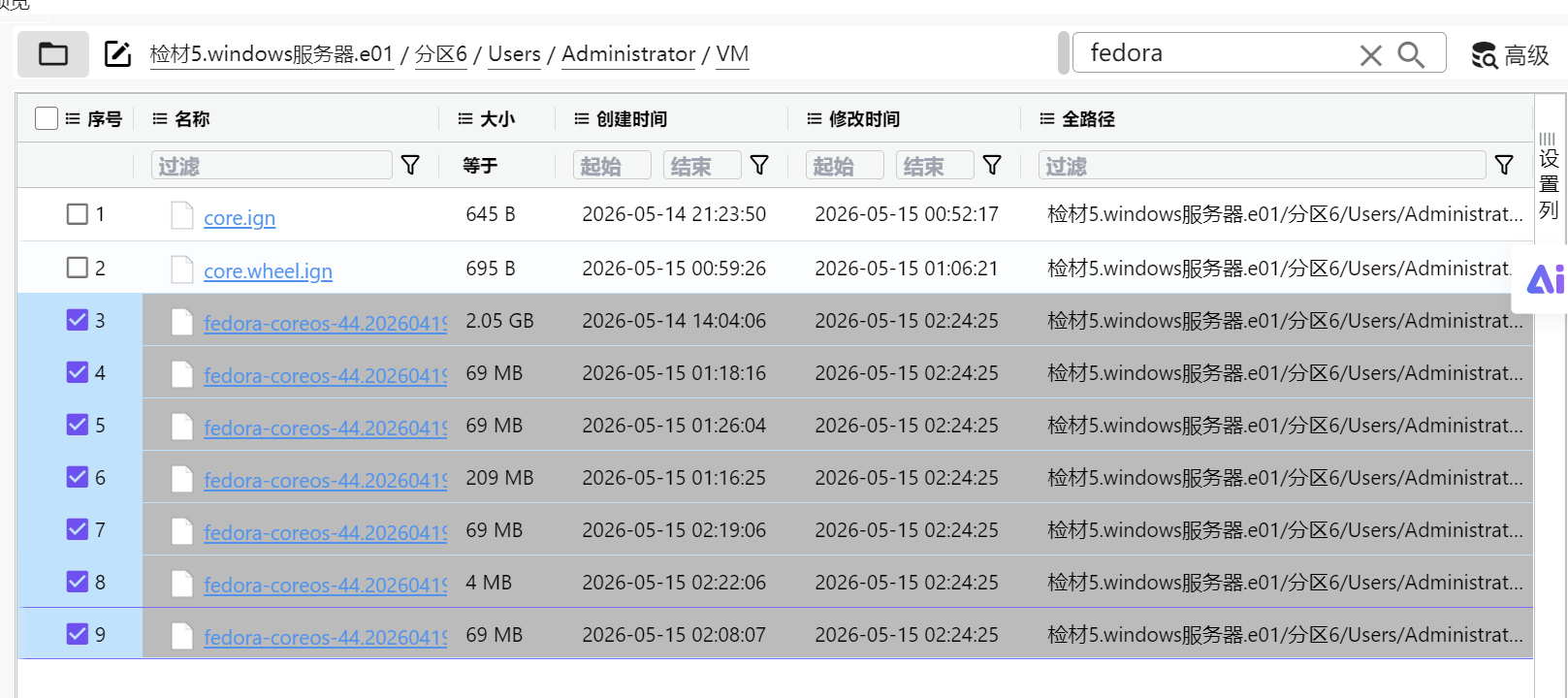Open the 2.05 GB fedora-coreos file link
This screenshot has width=1568, height=698.
click(x=325, y=323)
